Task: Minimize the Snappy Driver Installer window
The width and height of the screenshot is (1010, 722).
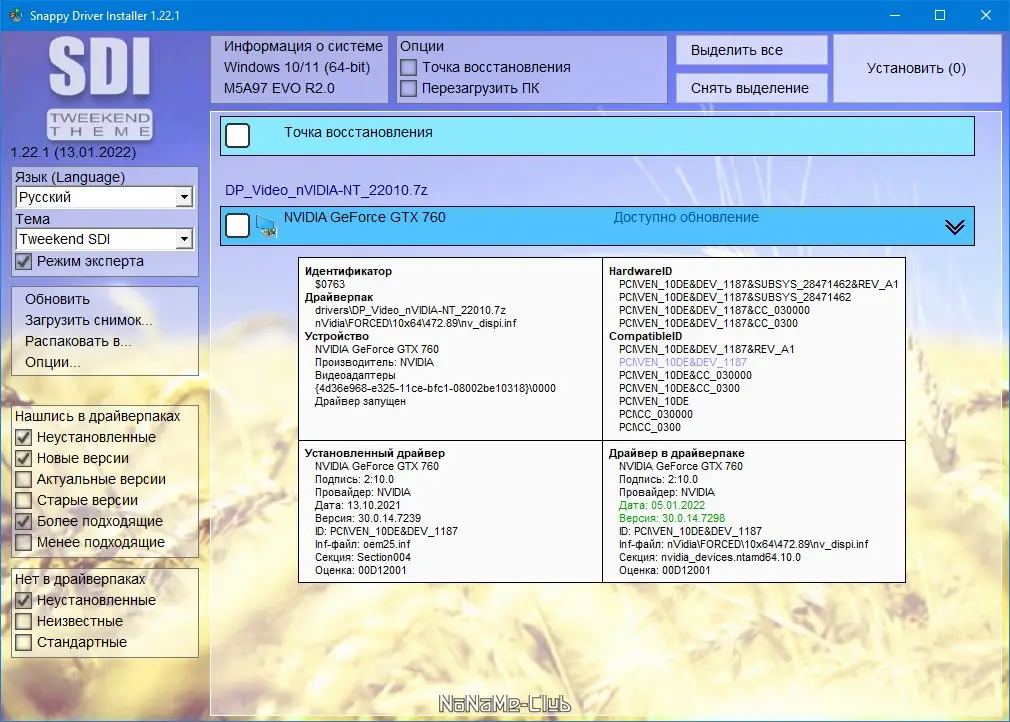Action: coord(895,15)
